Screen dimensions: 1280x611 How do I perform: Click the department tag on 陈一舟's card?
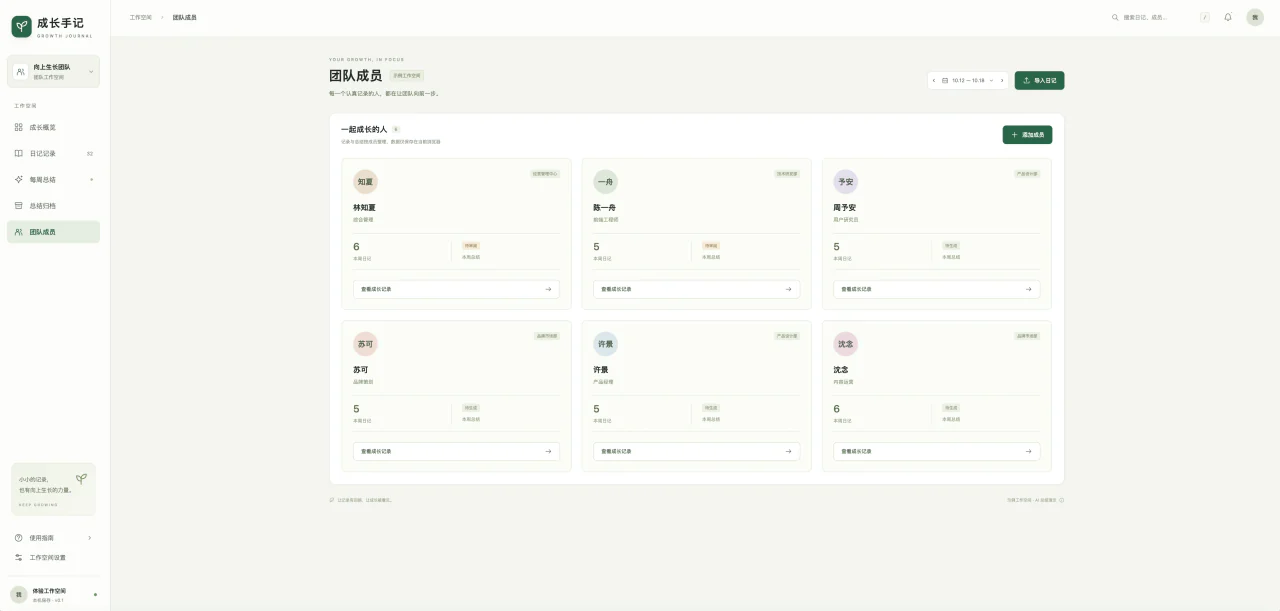(787, 174)
